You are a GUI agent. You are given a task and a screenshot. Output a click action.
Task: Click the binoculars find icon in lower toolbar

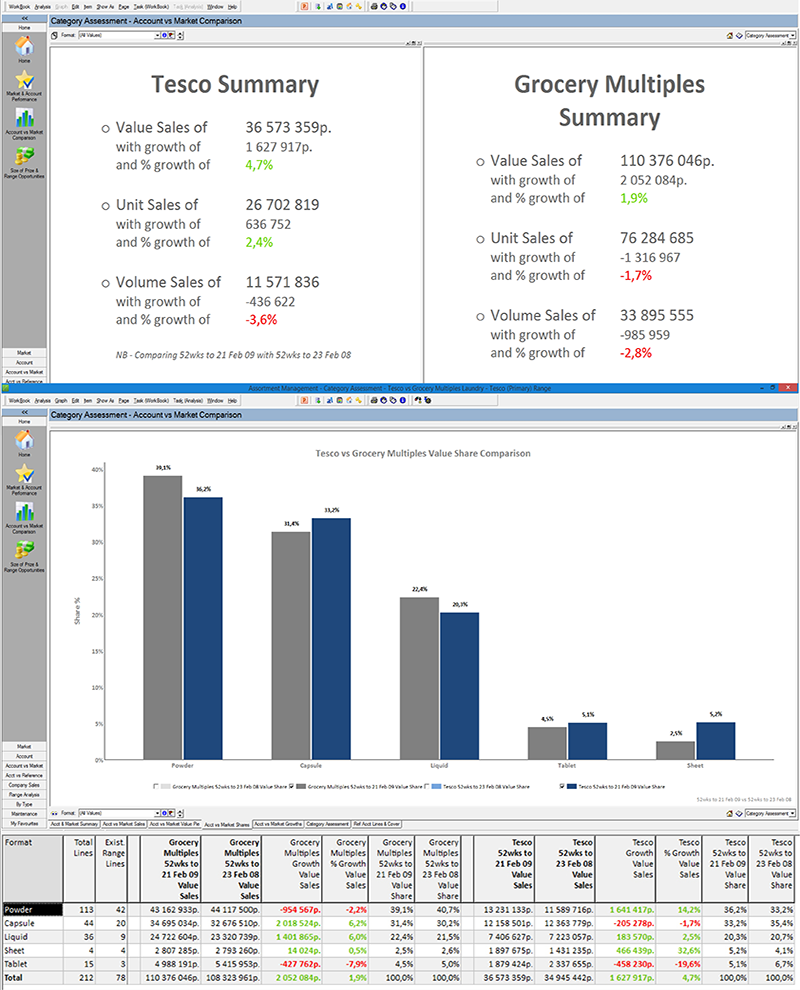[417, 400]
